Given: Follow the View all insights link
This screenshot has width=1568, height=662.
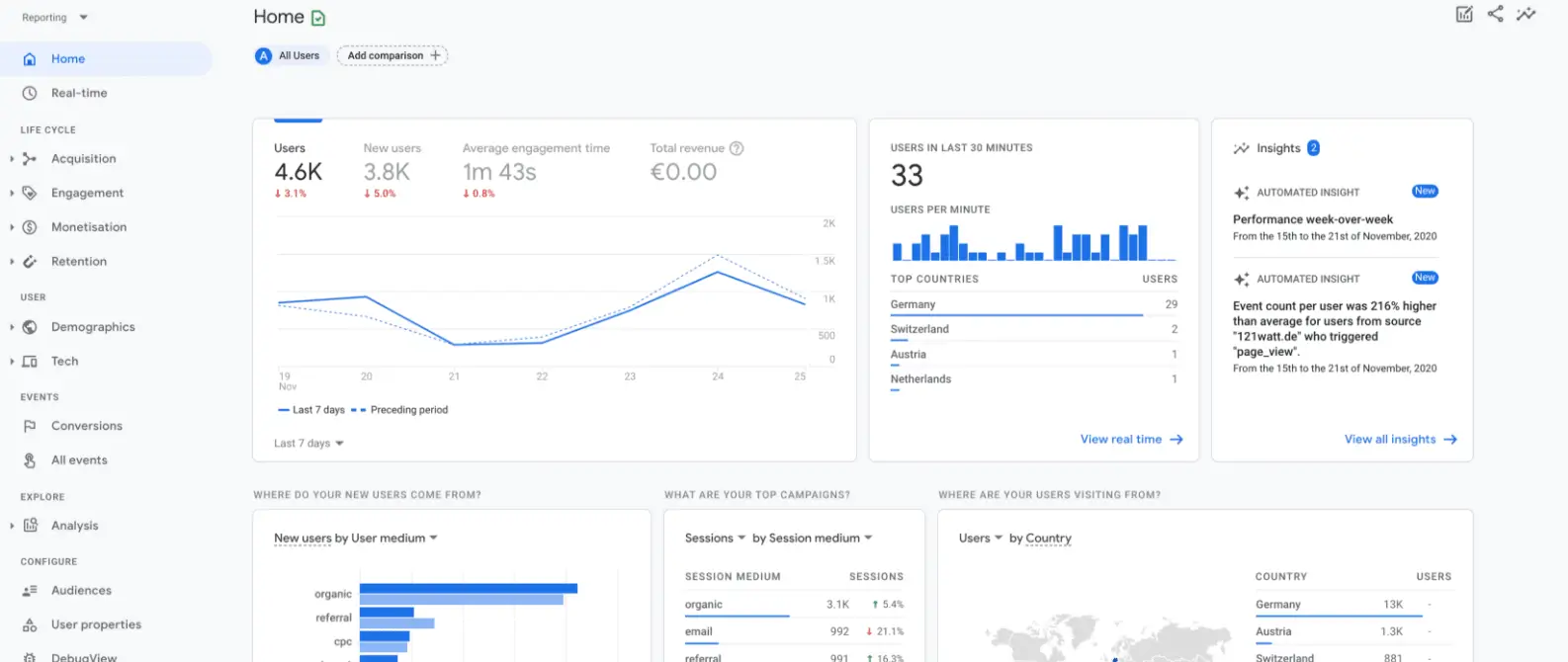Looking at the screenshot, I should [x=1400, y=440].
